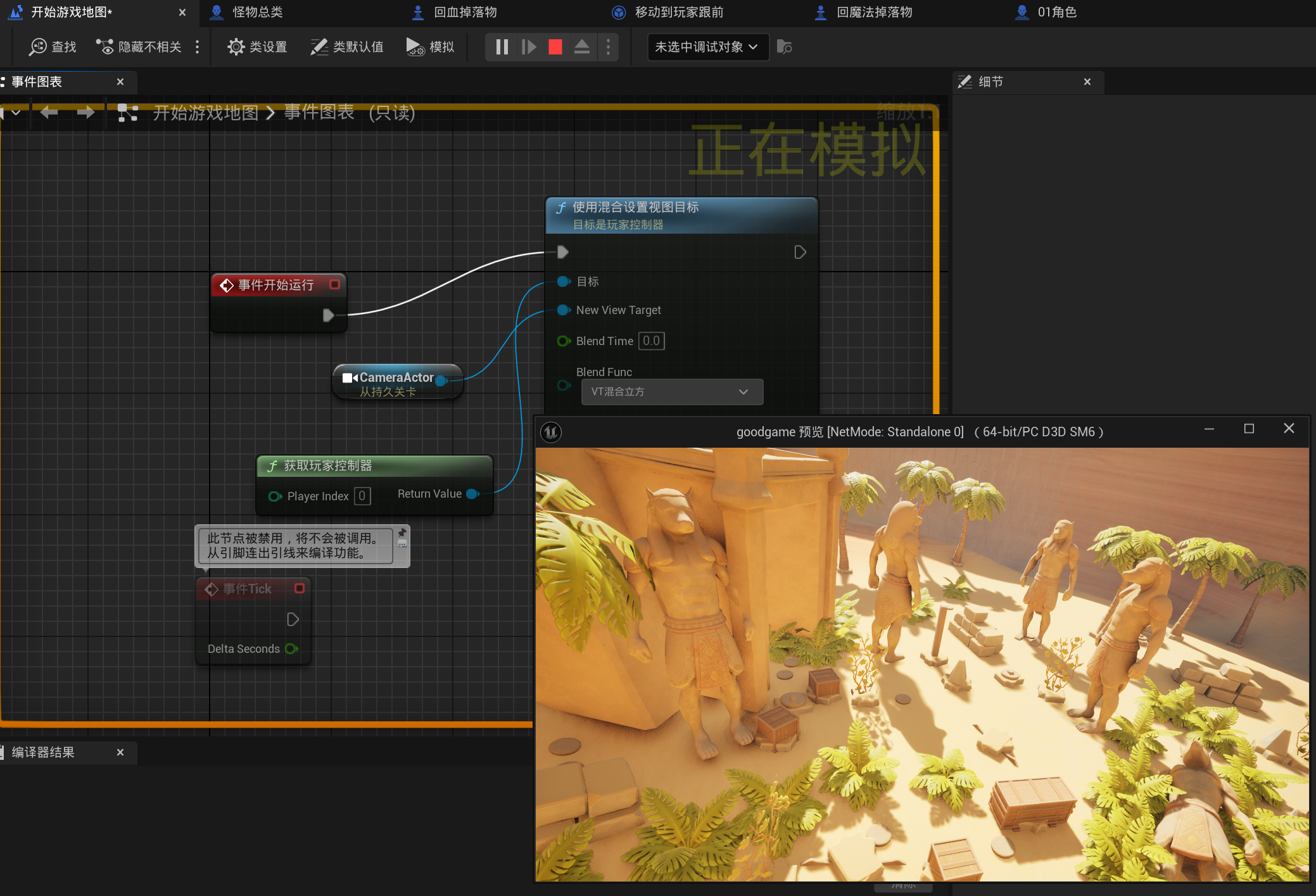
Task: Open the Find (查找) tool
Action: tap(53, 47)
